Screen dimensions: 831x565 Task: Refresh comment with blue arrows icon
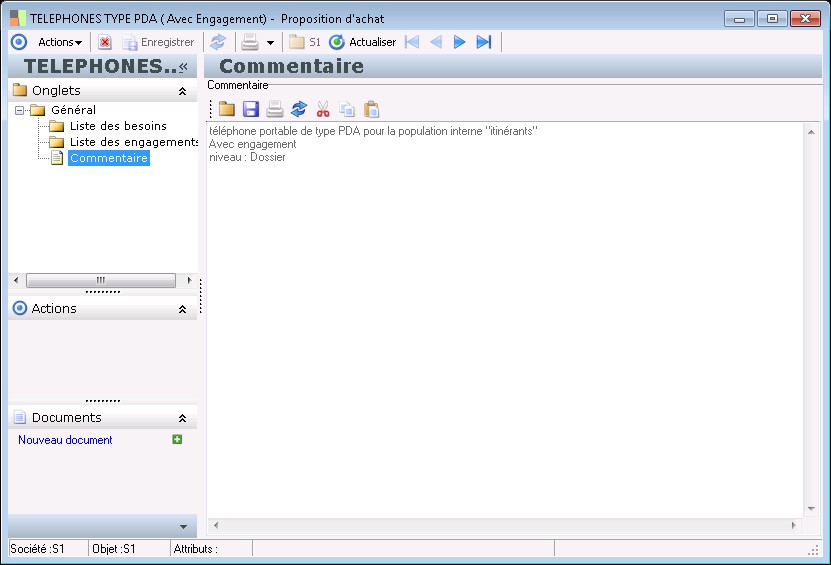(299, 109)
